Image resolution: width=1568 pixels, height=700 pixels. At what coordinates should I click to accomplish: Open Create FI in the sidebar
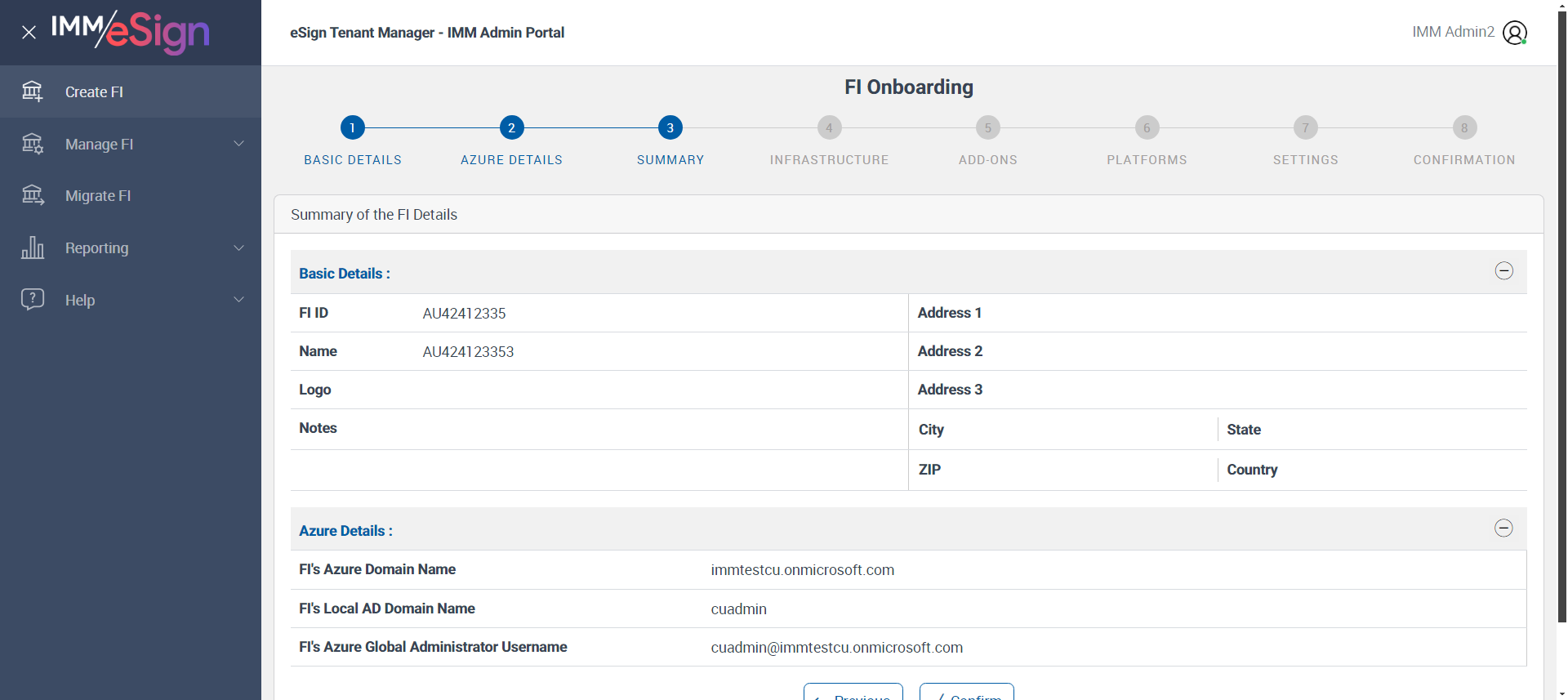(x=131, y=91)
